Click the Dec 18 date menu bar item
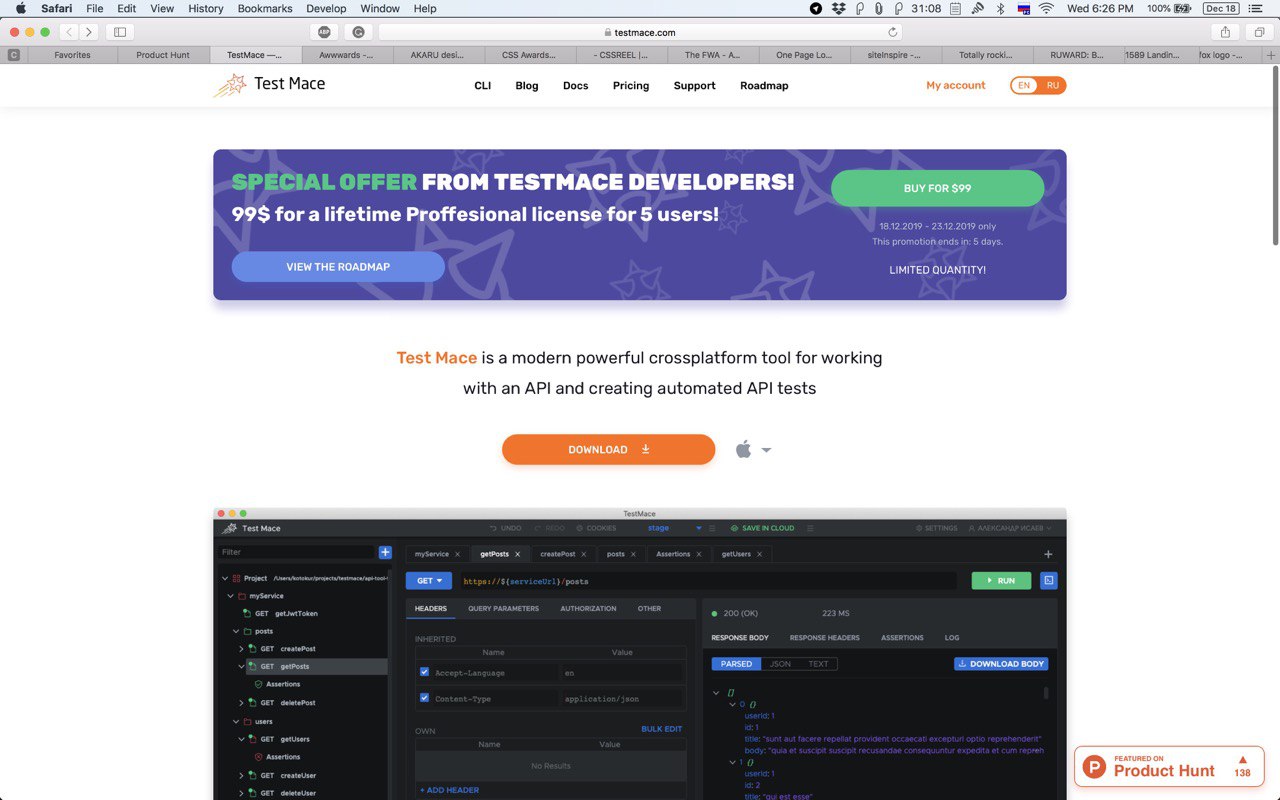The height and width of the screenshot is (800, 1280). [x=1220, y=8]
